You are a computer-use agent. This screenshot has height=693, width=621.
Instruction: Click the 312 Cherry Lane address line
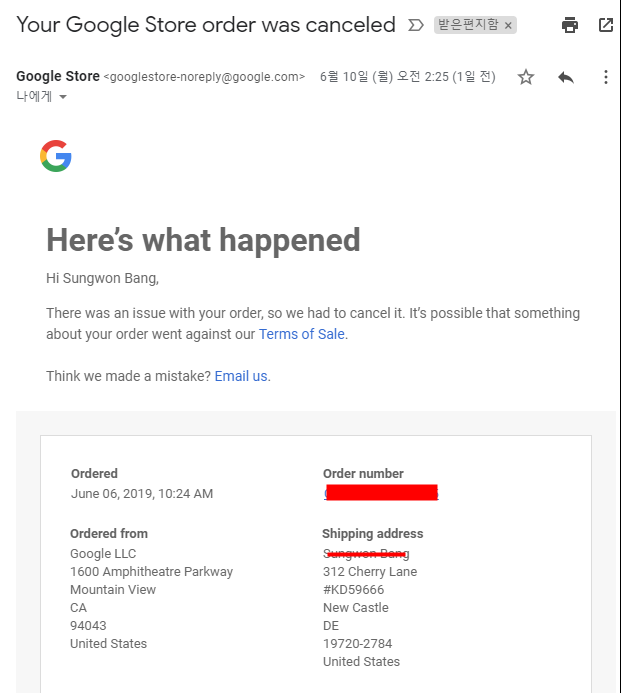370,572
